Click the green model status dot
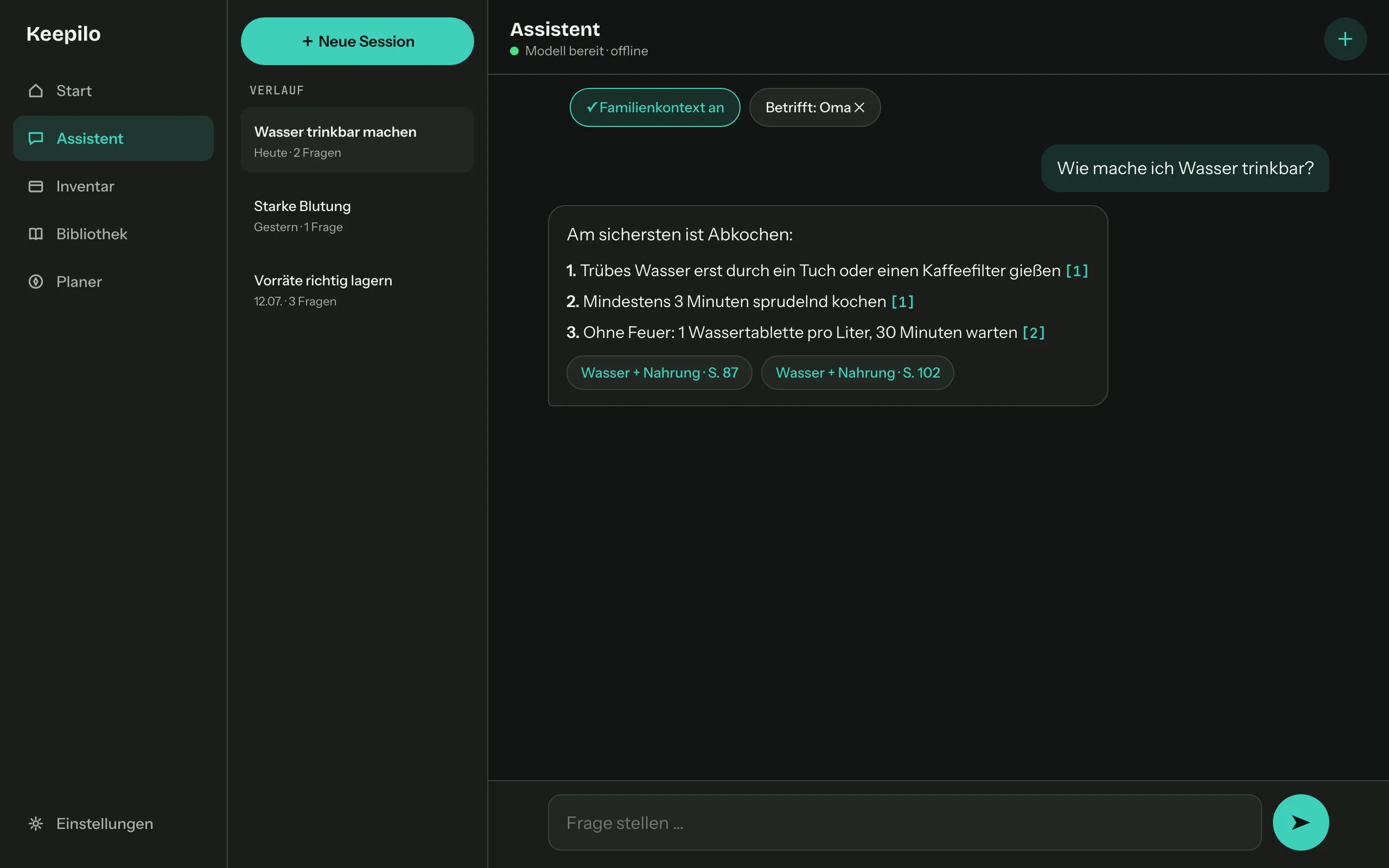The width and height of the screenshot is (1389, 868). tap(514, 51)
